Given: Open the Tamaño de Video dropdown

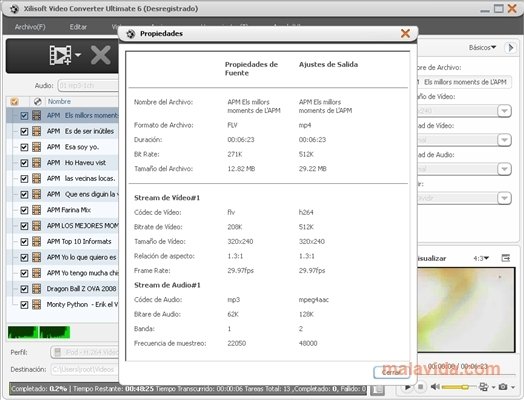Looking at the screenshot, I should 504,111.
